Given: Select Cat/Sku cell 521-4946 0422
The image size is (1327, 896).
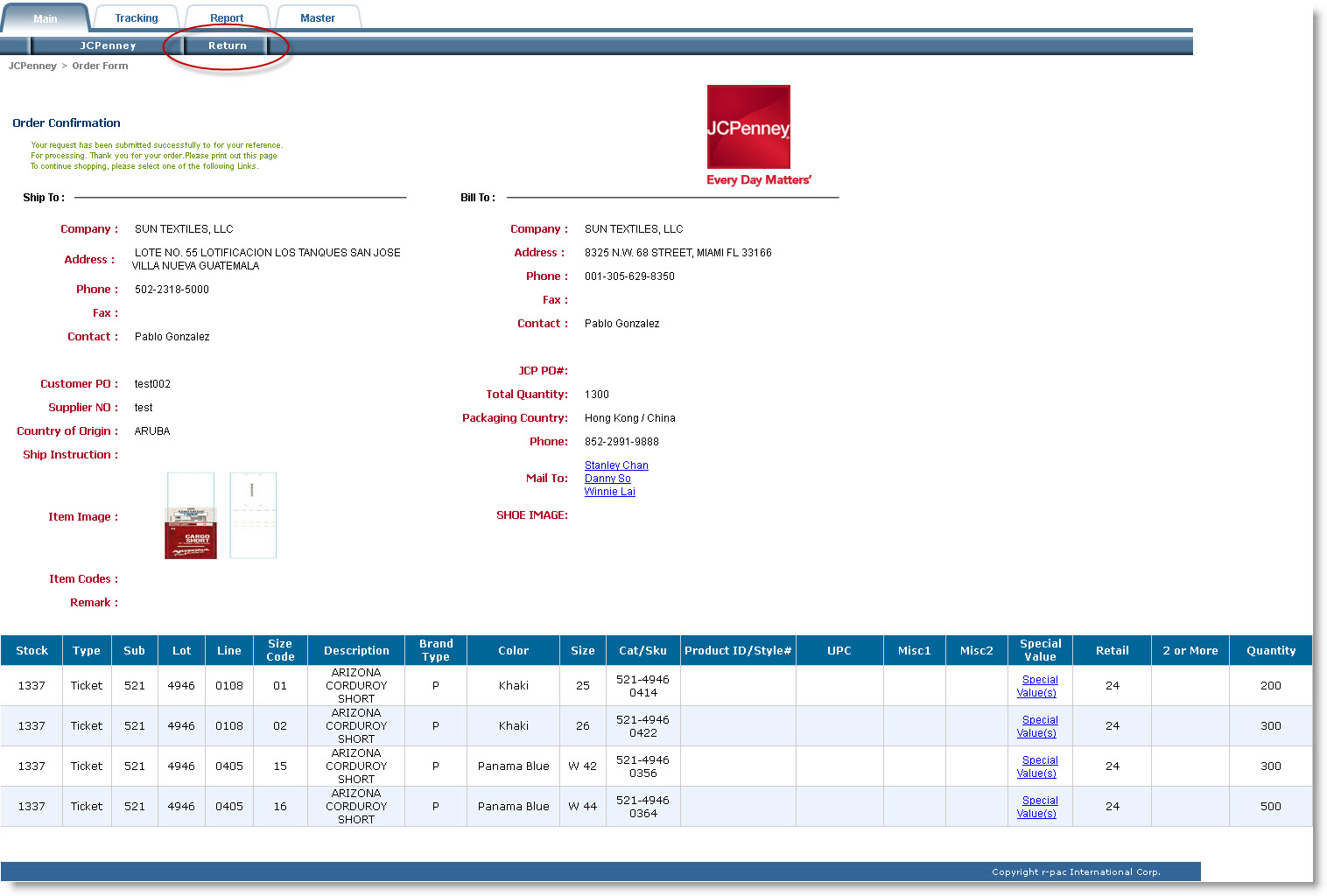Looking at the screenshot, I should pyautogui.click(x=642, y=726).
